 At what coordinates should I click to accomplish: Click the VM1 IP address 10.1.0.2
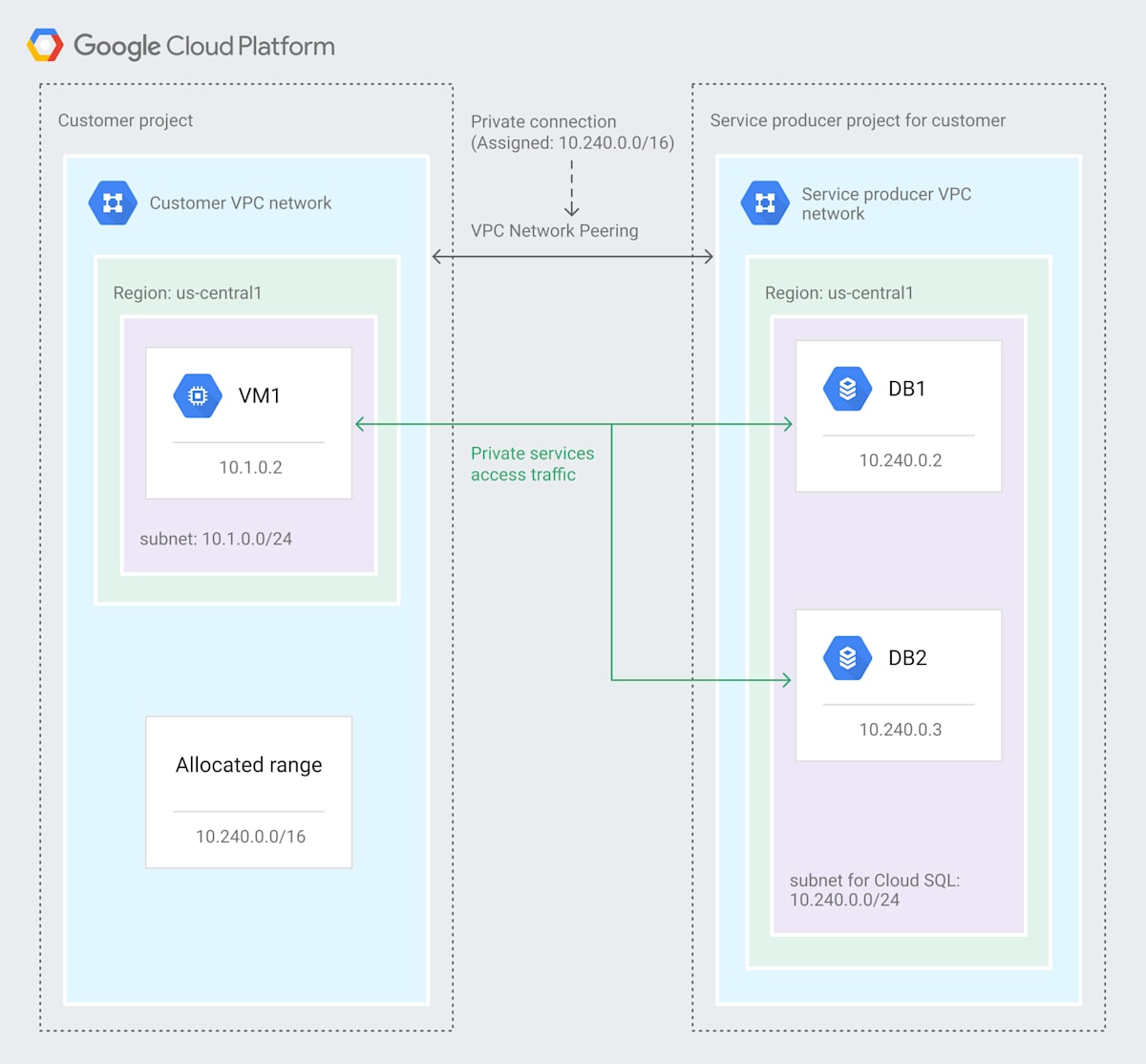coord(250,467)
